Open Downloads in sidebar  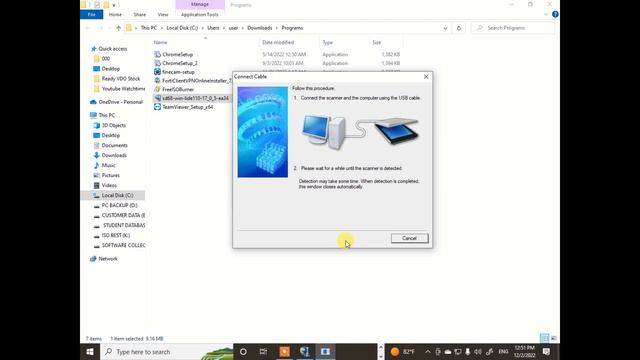[114, 156]
